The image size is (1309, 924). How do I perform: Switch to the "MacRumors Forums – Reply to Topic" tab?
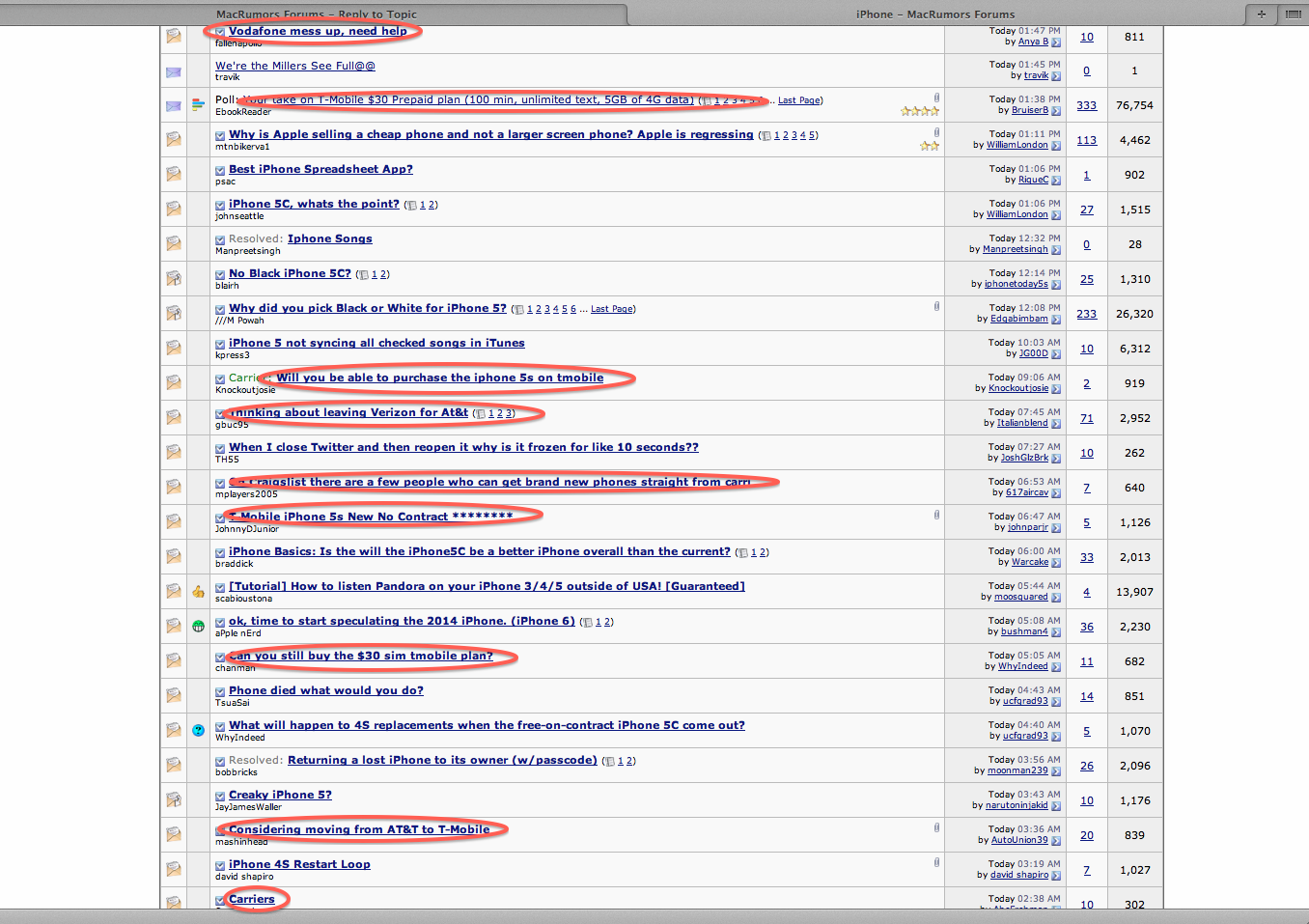coord(317,14)
